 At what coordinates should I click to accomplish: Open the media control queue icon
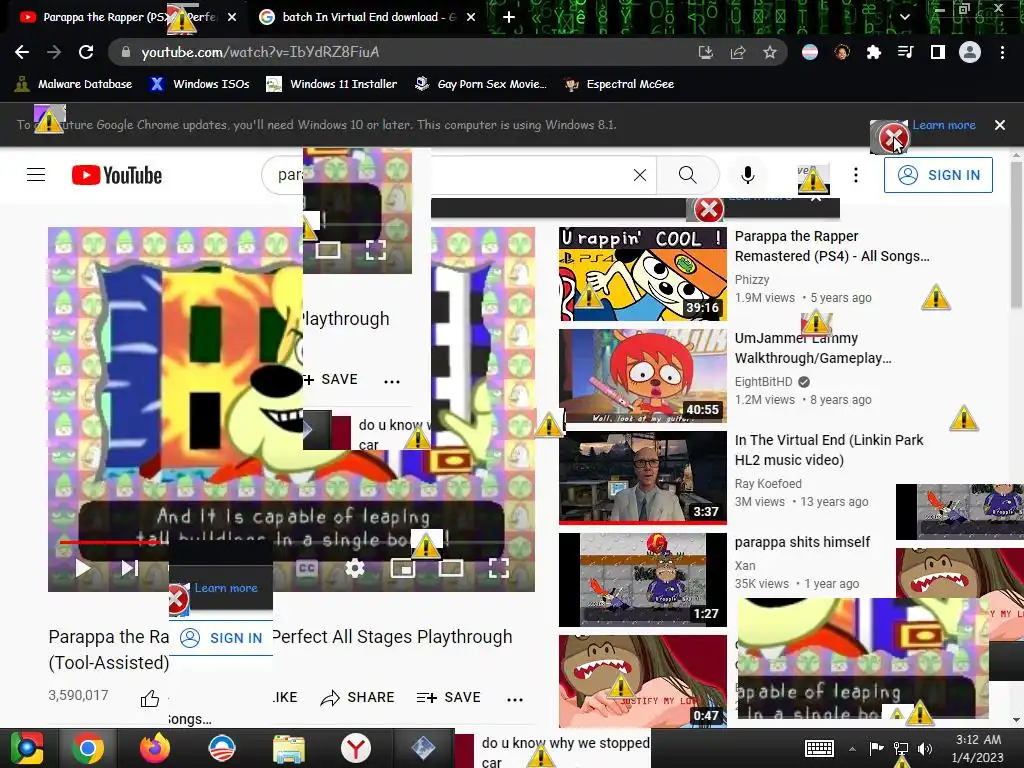coord(906,52)
